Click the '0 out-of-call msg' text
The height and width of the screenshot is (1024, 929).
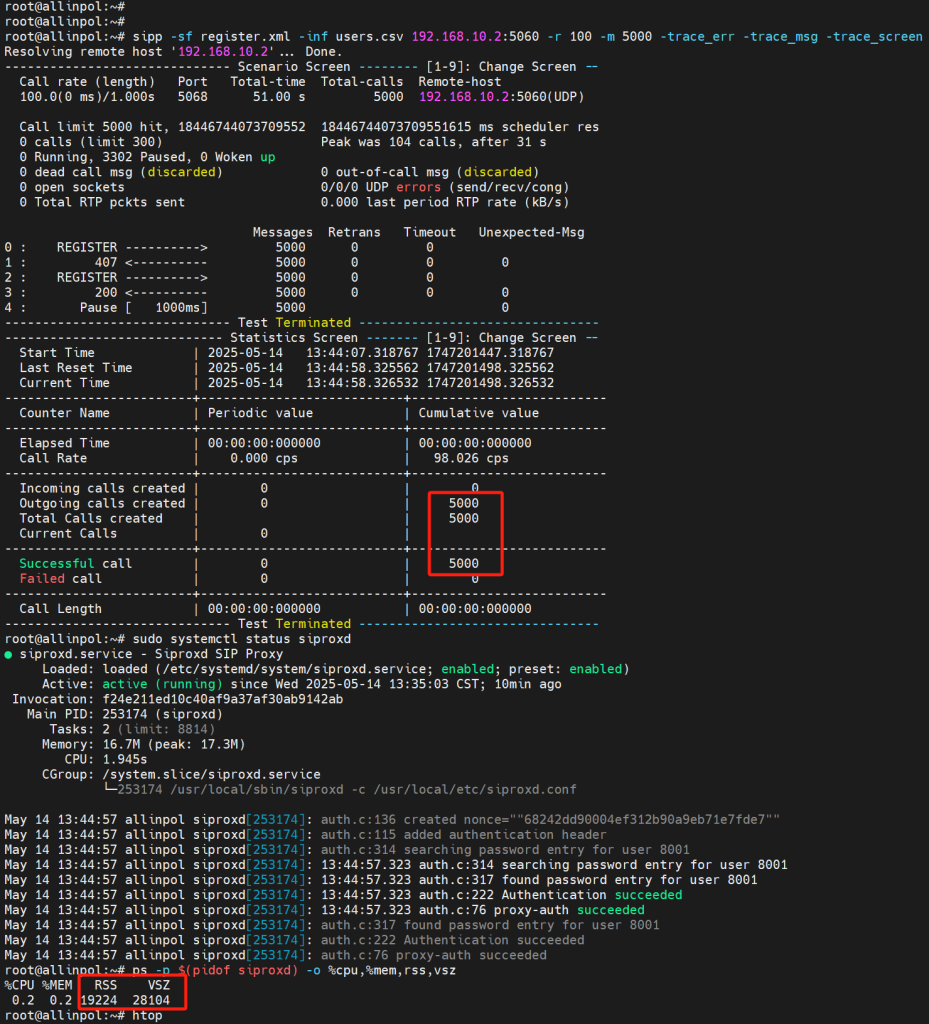click(x=430, y=172)
